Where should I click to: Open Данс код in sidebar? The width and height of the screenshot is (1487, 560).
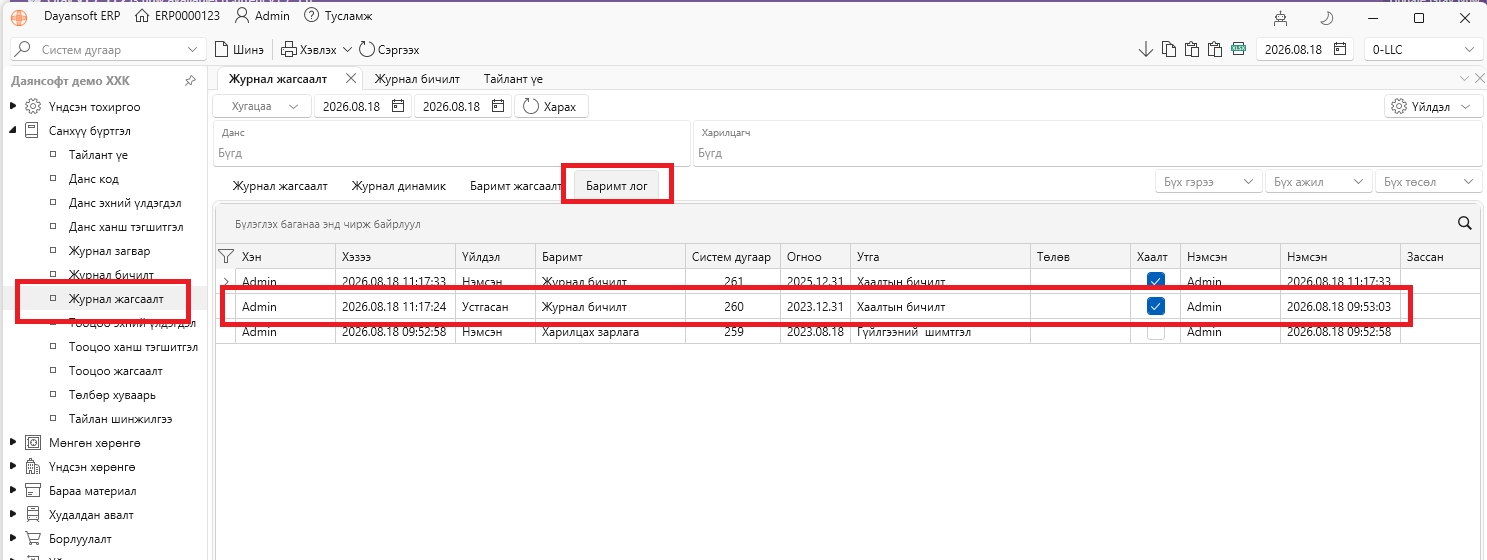(x=93, y=179)
